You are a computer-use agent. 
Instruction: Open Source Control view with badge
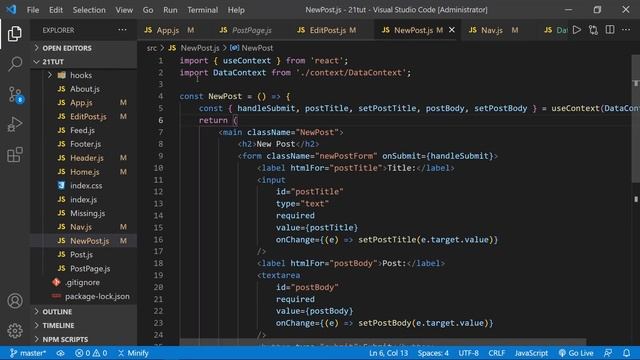pos(16,95)
